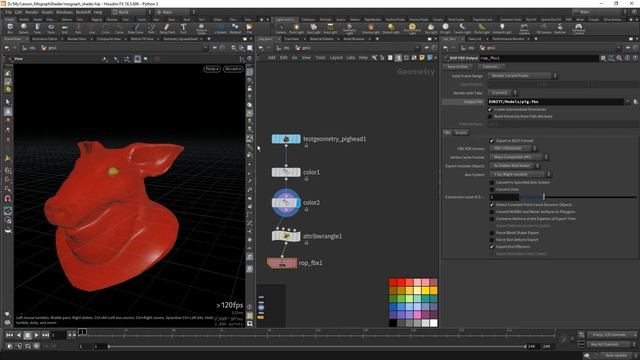Toggle Build Hierarchy from Path Attribute checkbox
640x360 pixels.
point(490,116)
